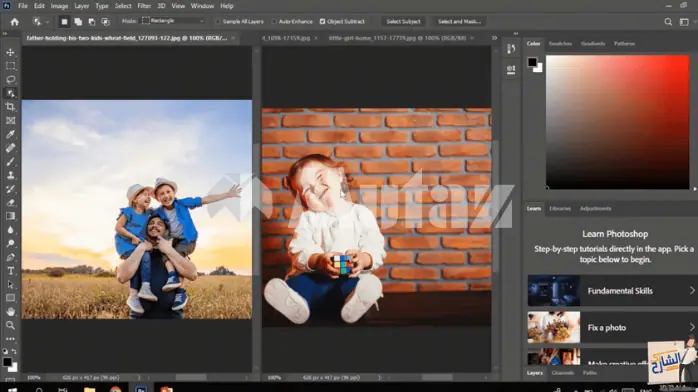Open the Filter menu
698x392 pixels.
click(x=144, y=6)
